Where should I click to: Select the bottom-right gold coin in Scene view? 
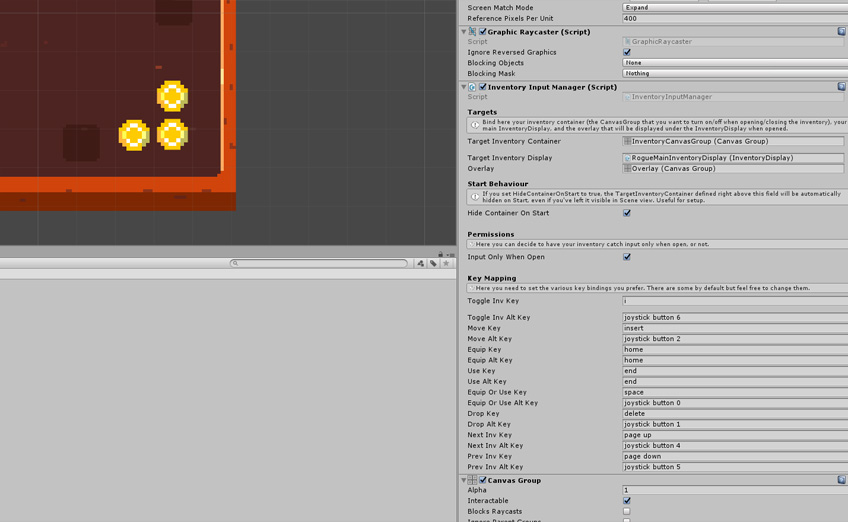[x=173, y=134]
